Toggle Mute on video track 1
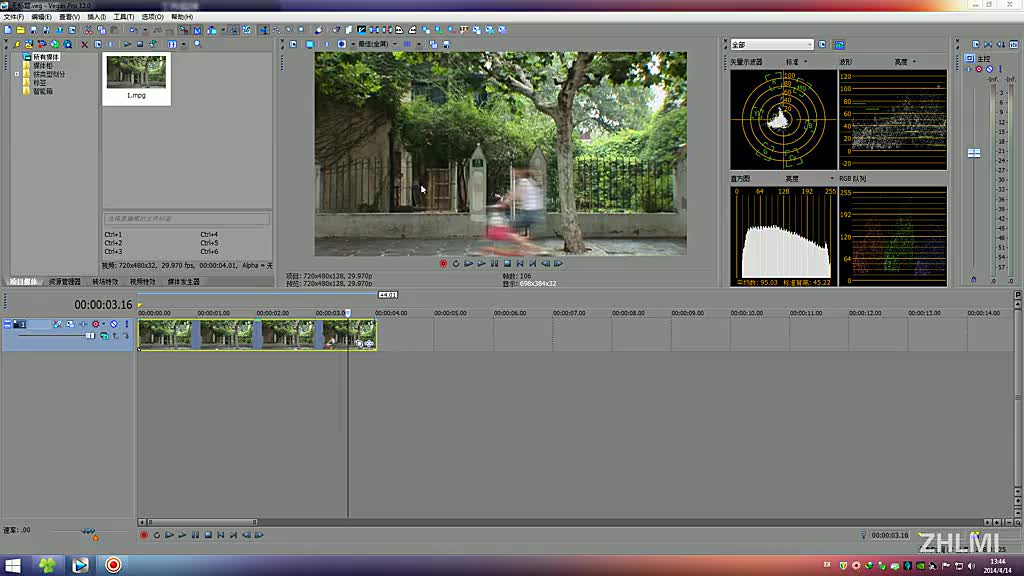Viewport: 1024px width, 576px height. tap(114, 324)
